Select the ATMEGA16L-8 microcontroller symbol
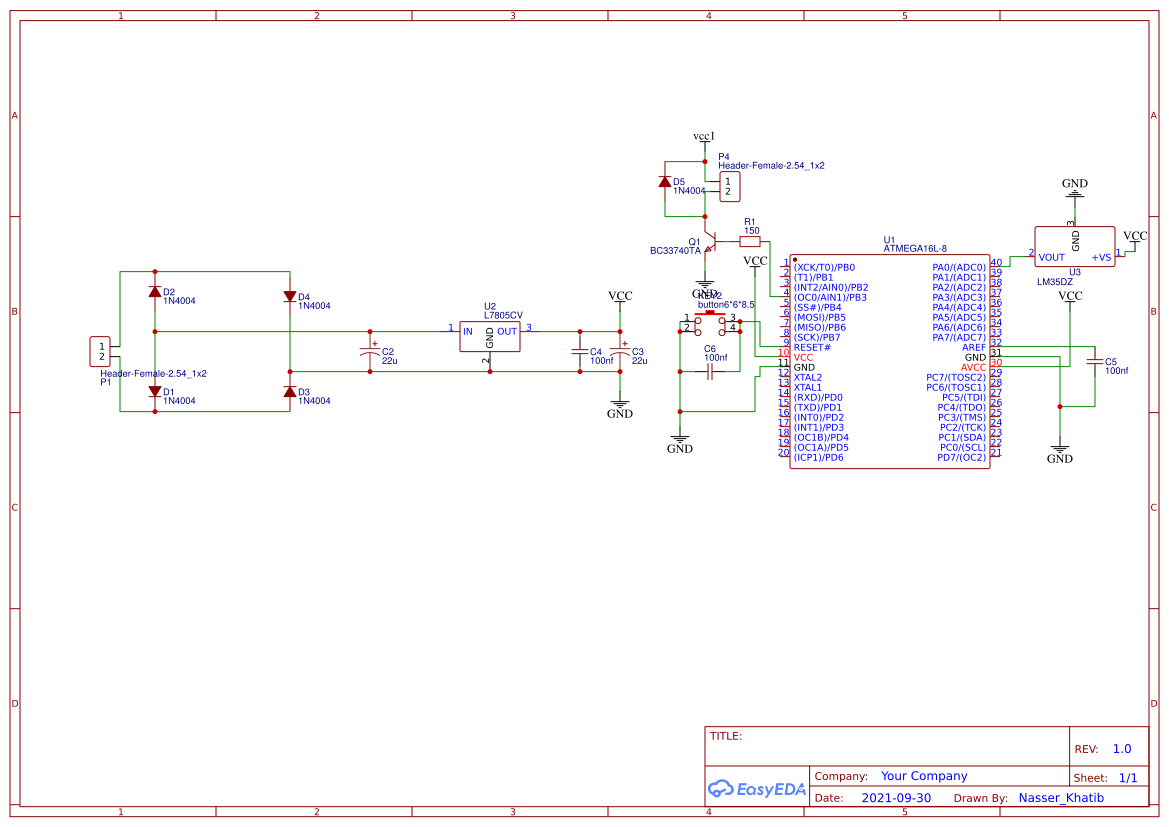The width and height of the screenshot is (1169, 827). pos(890,360)
